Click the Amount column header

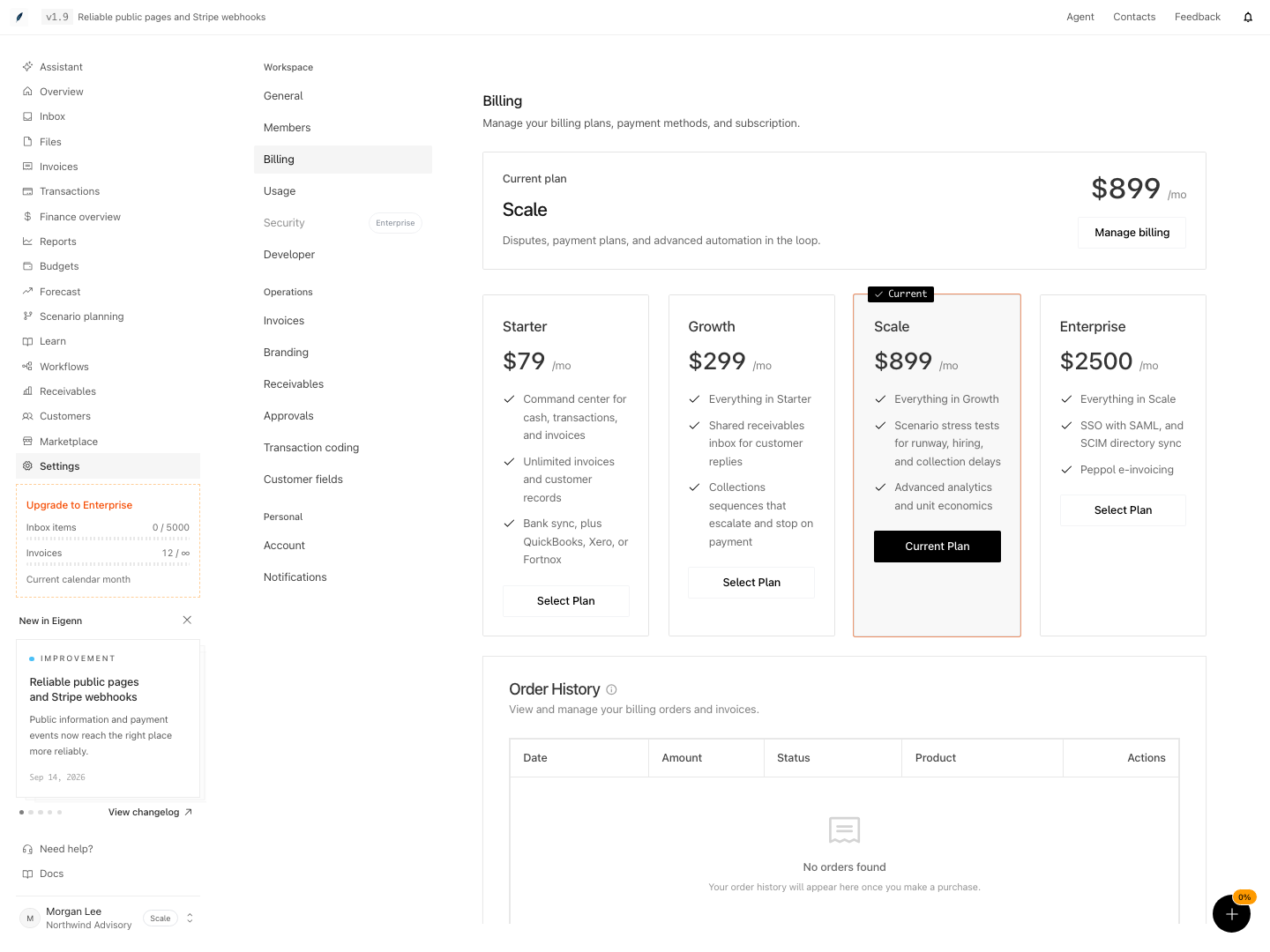[x=706, y=758]
